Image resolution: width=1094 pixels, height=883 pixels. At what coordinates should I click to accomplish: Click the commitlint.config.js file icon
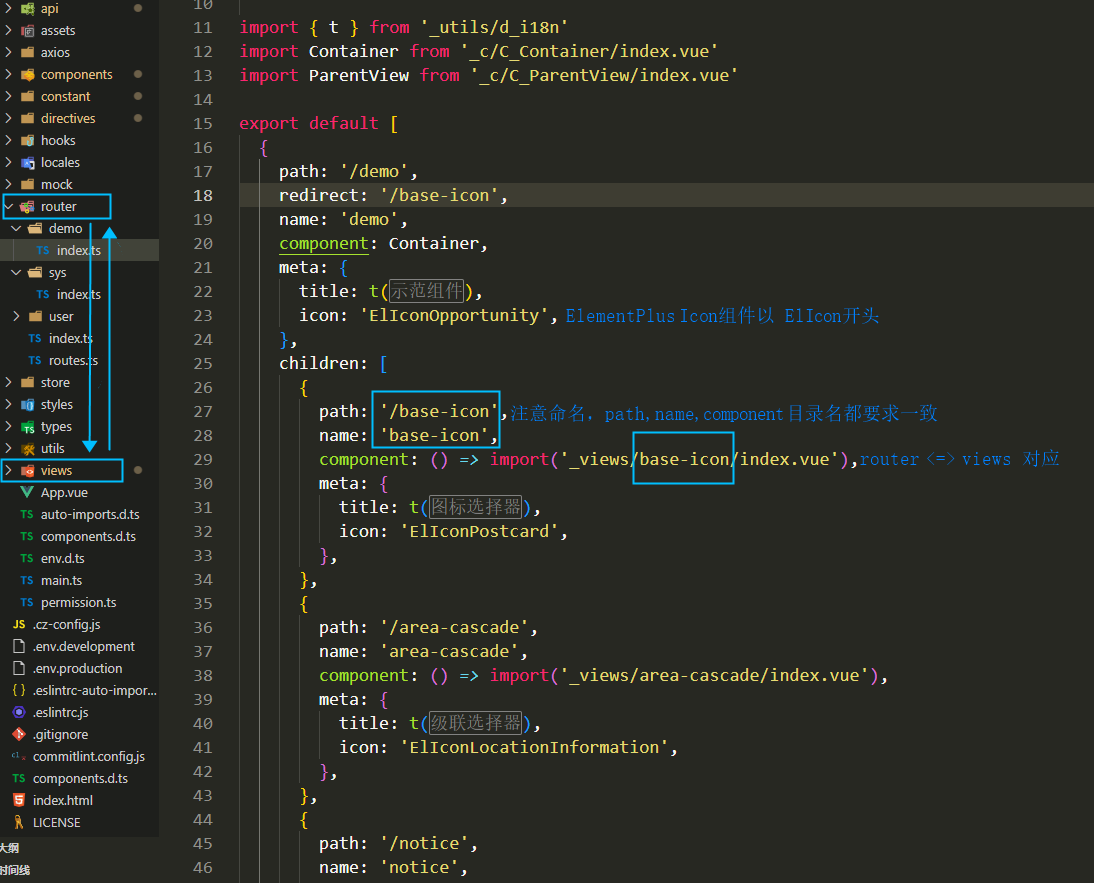click(19, 756)
